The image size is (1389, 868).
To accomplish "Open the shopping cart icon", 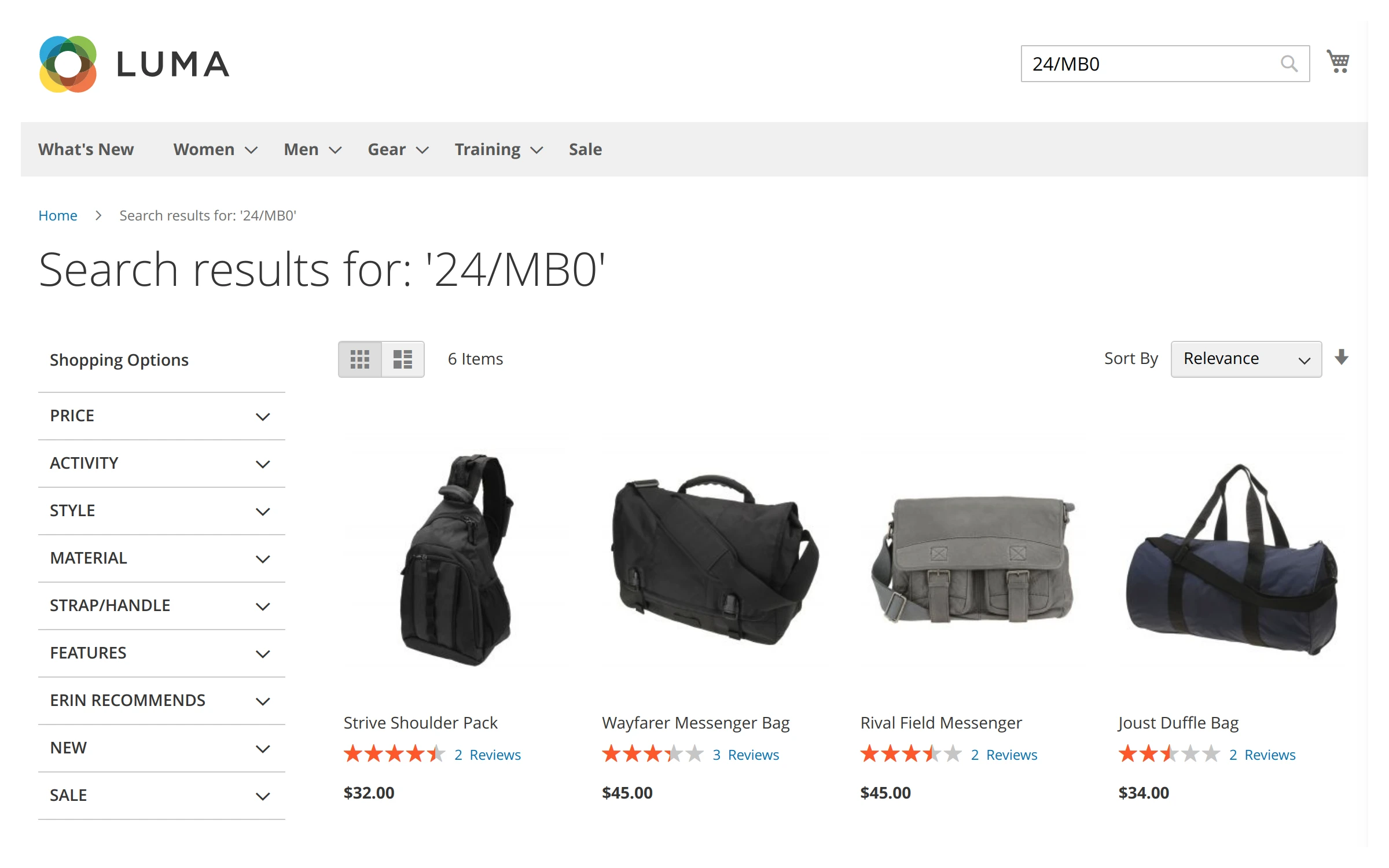I will (1339, 60).
